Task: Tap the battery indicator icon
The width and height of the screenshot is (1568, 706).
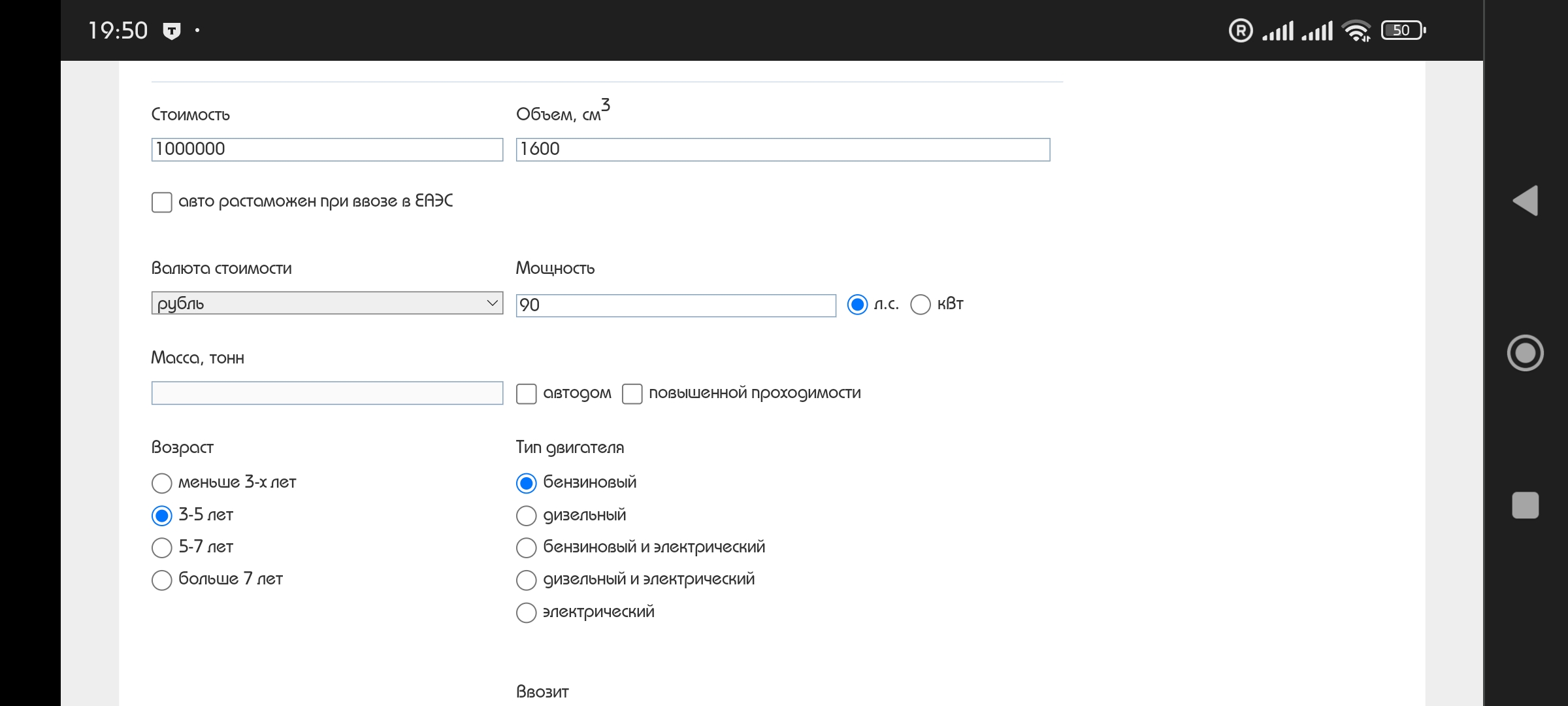Action: tap(1402, 30)
